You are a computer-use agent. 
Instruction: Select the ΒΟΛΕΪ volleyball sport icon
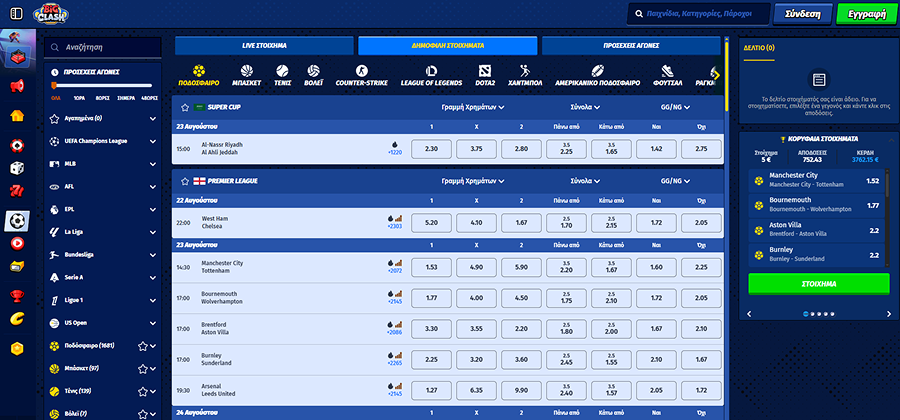pyautogui.click(x=313, y=75)
